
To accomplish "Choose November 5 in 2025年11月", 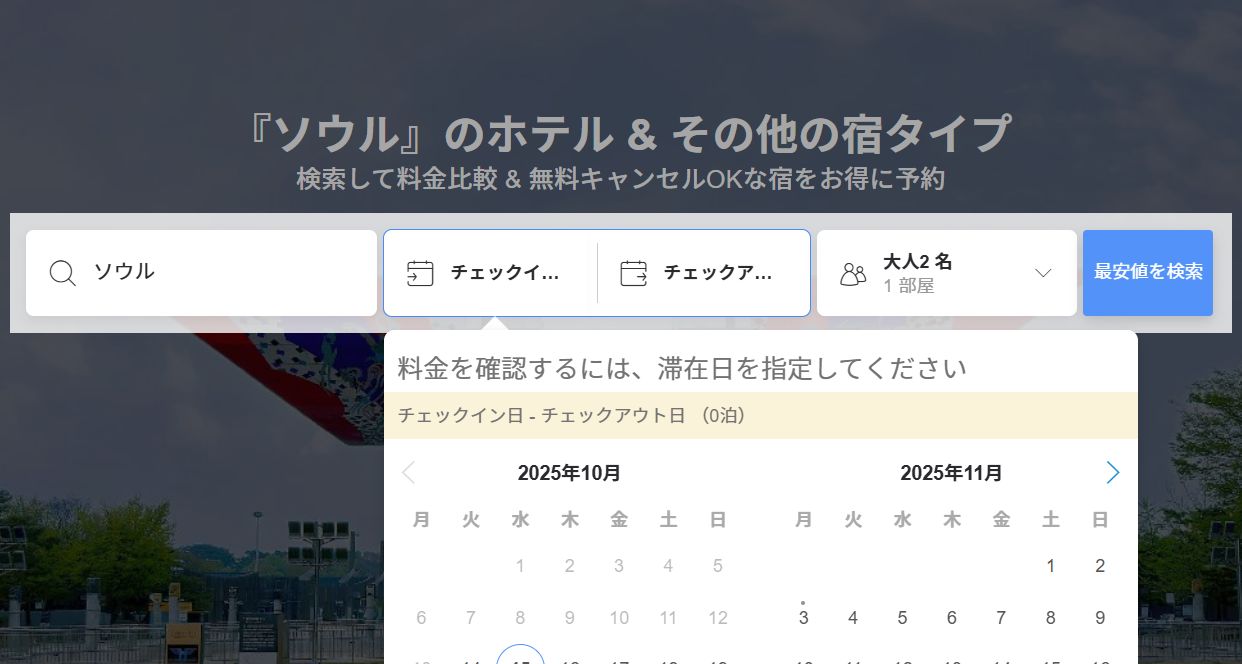I will pos(902,618).
